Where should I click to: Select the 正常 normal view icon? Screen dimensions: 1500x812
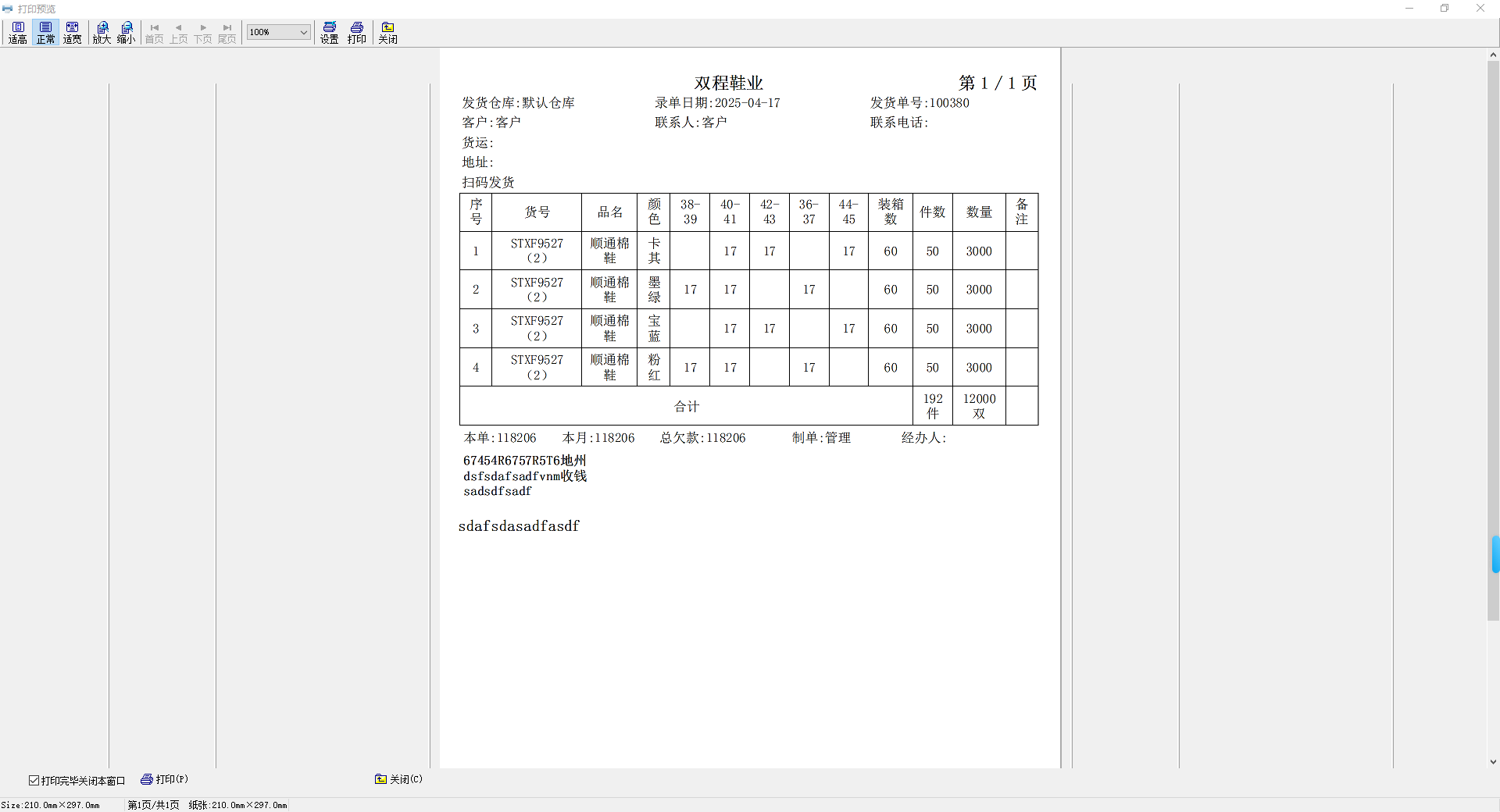tap(46, 33)
